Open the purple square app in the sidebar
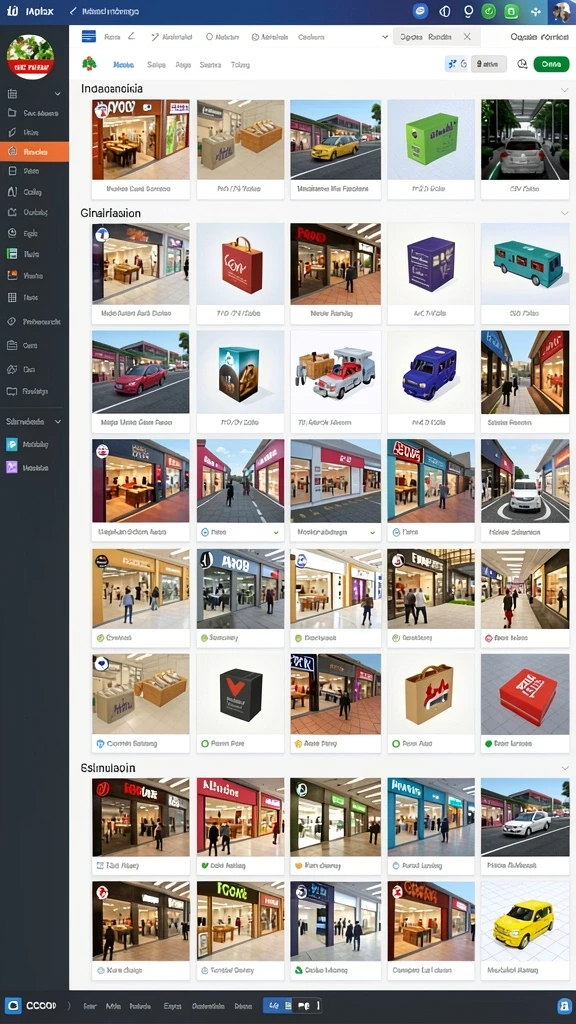This screenshot has width=576, height=1024. pyautogui.click(x=12, y=468)
